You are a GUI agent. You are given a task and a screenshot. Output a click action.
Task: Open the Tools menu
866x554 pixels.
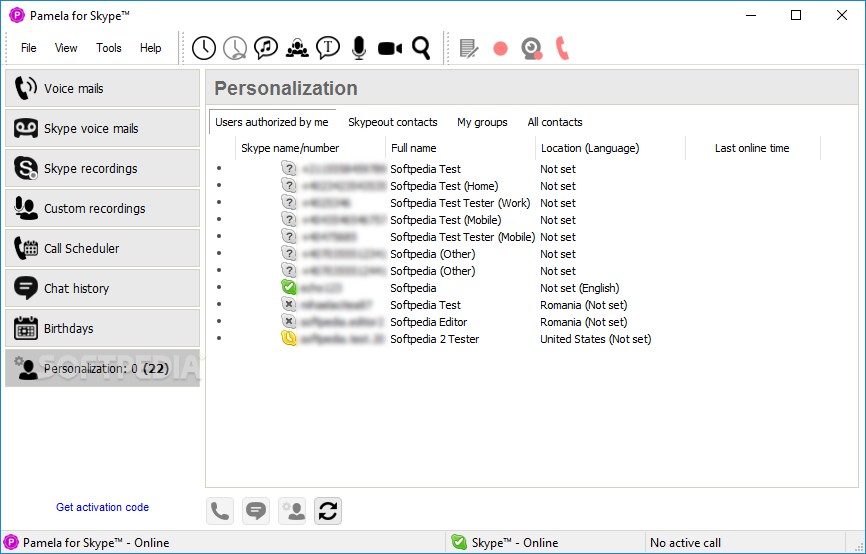pyautogui.click(x=109, y=48)
